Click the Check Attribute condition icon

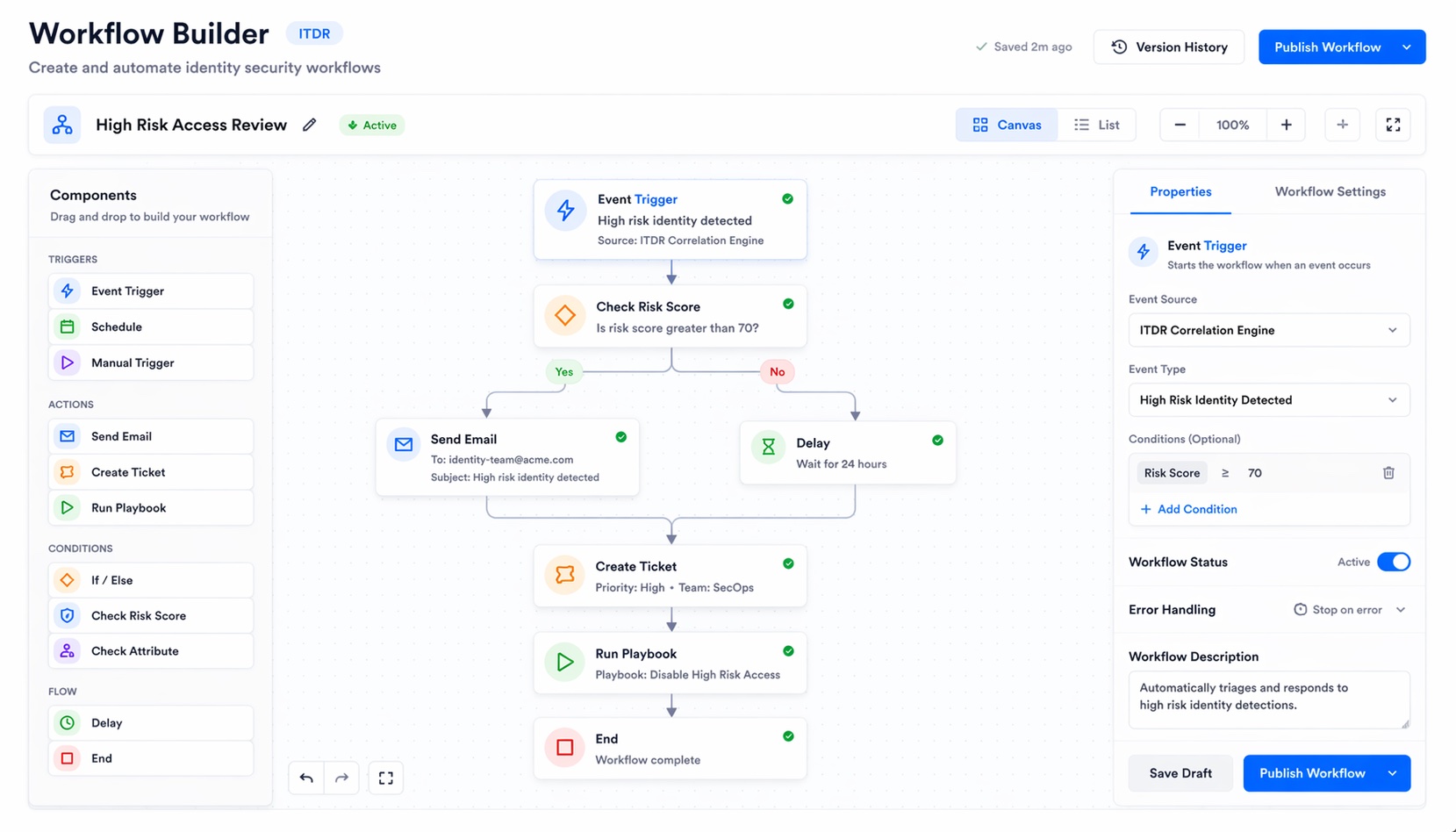coord(67,650)
